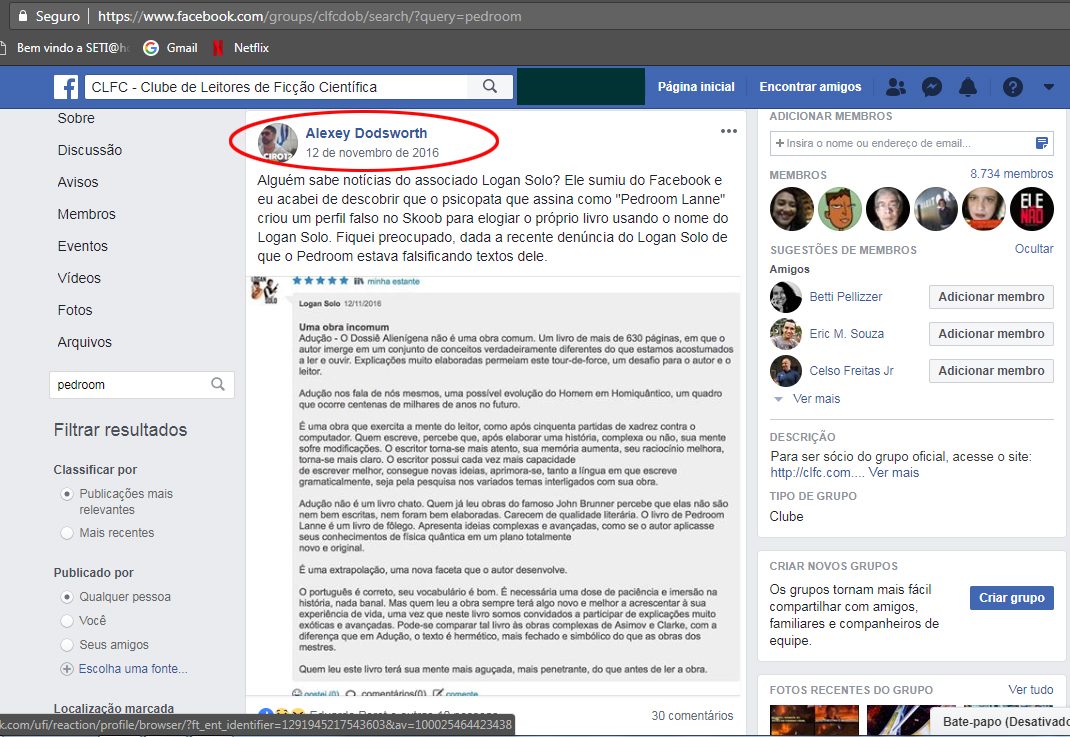Click the ELE NÃO member avatar

point(1032,209)
